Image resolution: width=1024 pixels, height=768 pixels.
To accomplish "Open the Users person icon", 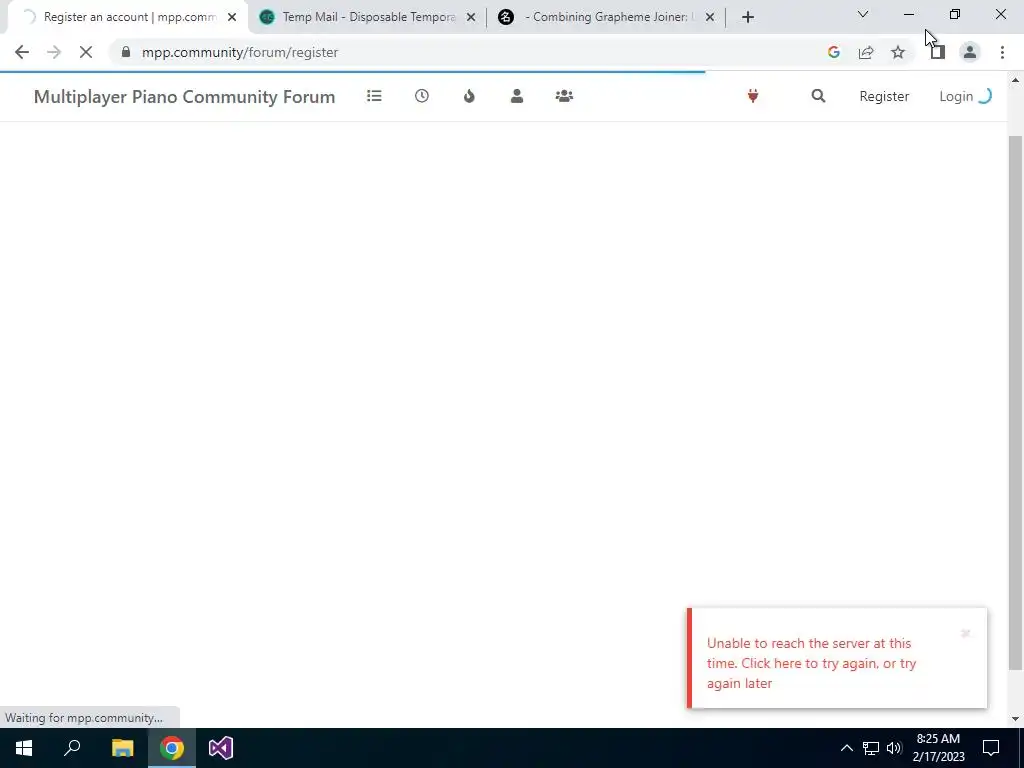I will tap(517, 96).
